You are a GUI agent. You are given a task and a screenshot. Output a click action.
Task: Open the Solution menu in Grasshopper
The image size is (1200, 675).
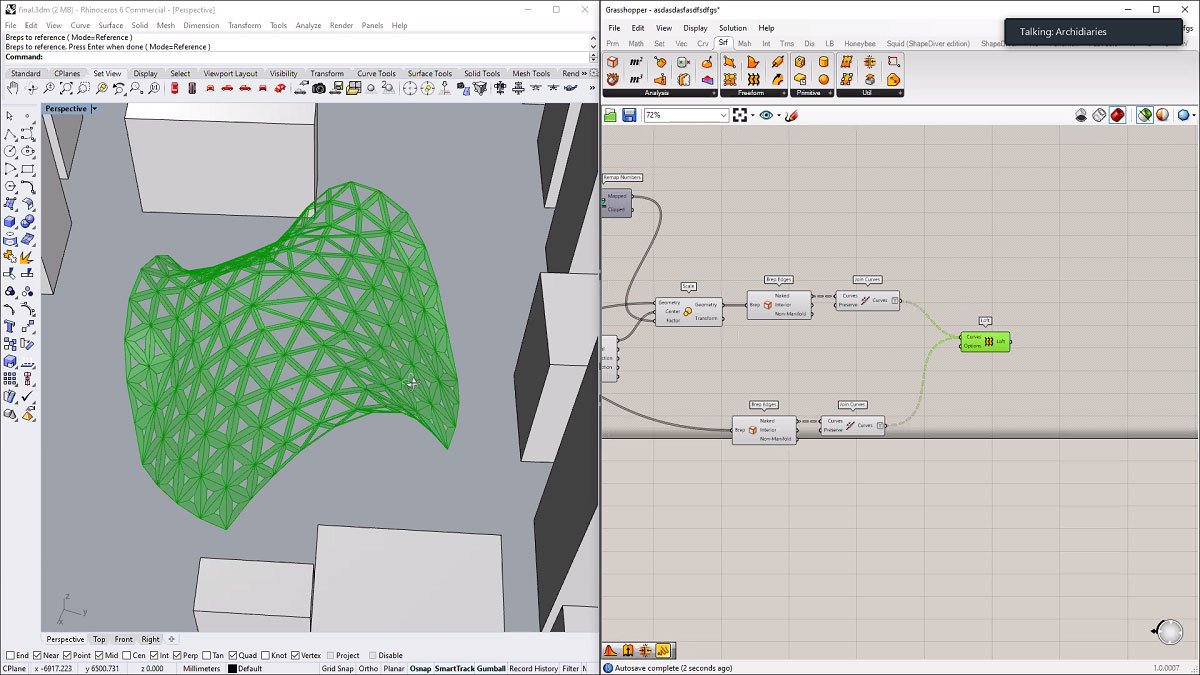pos(732,28)
